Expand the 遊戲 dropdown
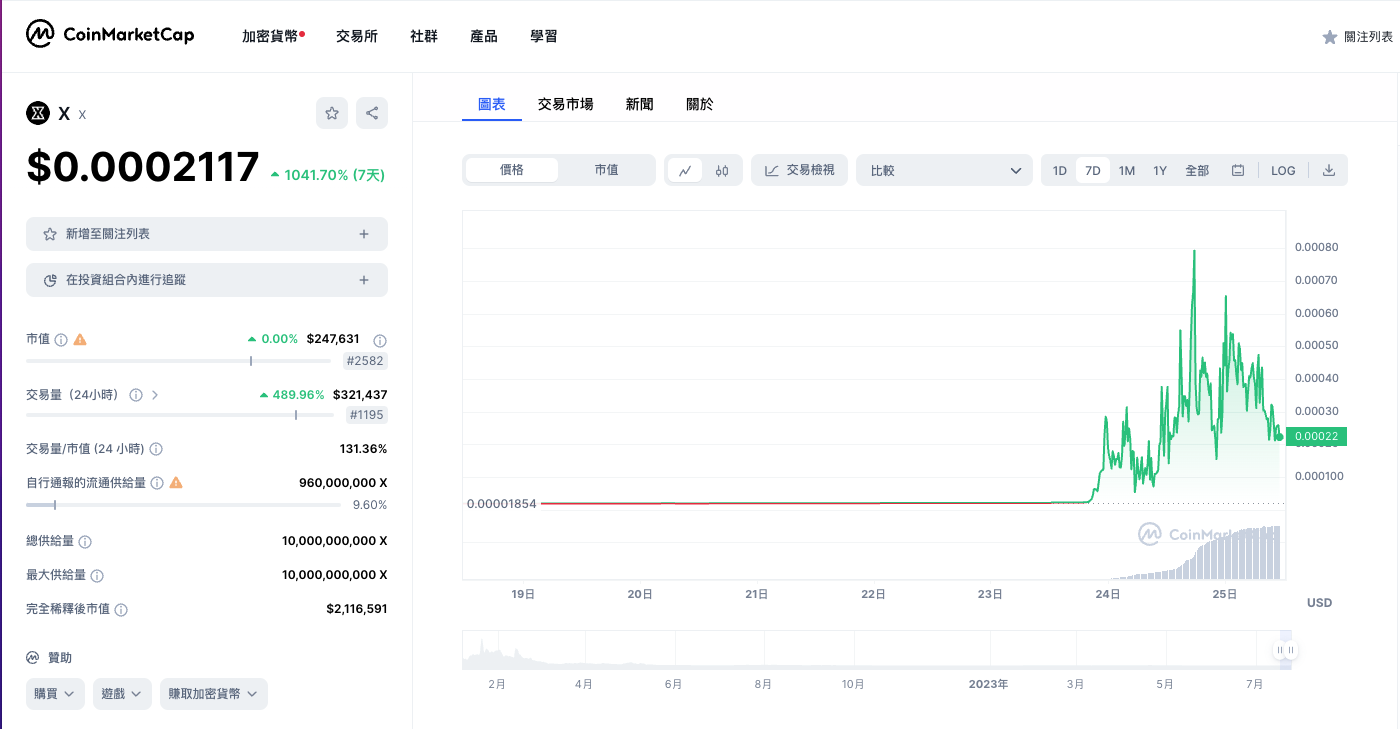The height and width of the screenshot is (729, 1400). (122, 694)
